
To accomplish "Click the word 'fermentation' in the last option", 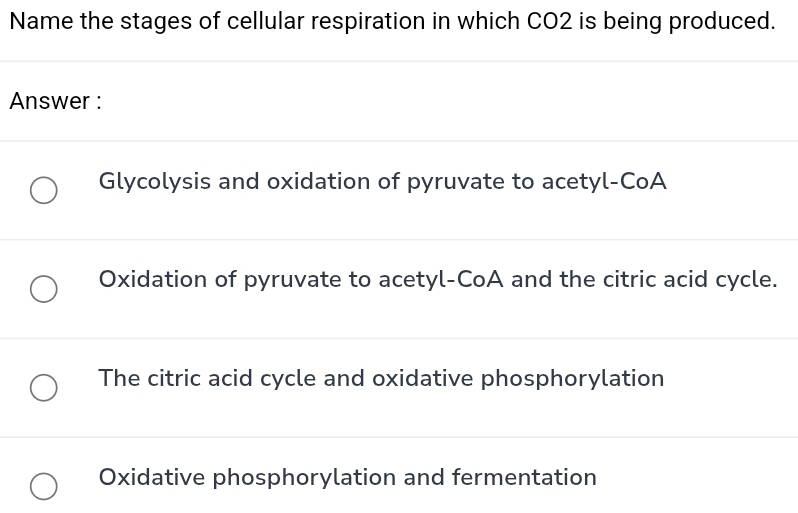I will pos(524,478).
